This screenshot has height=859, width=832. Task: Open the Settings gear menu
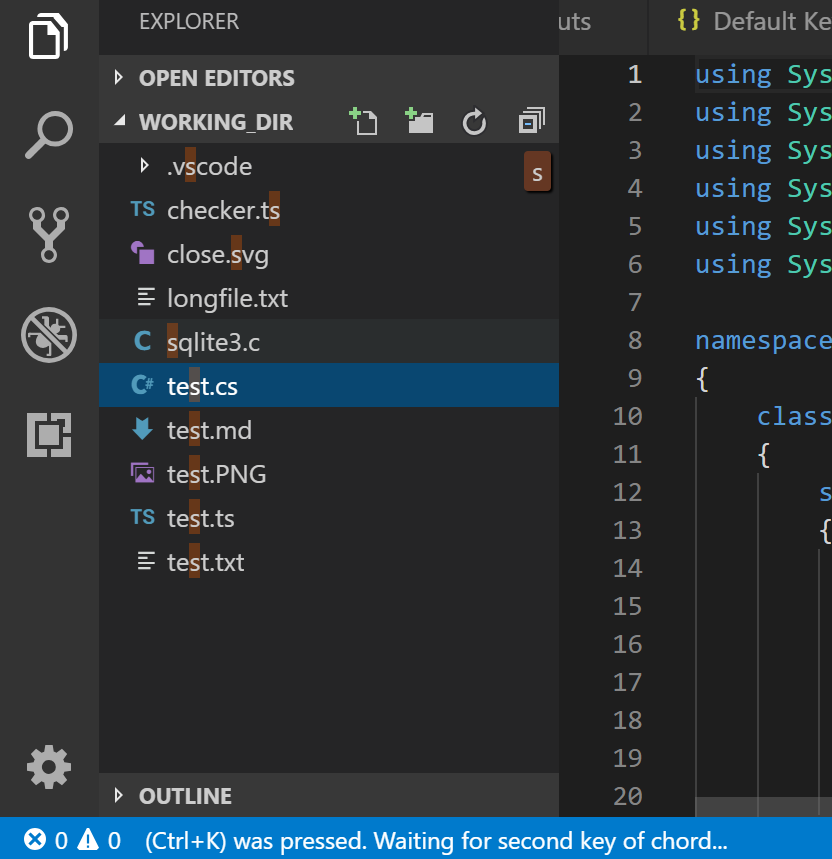[48, 767]
